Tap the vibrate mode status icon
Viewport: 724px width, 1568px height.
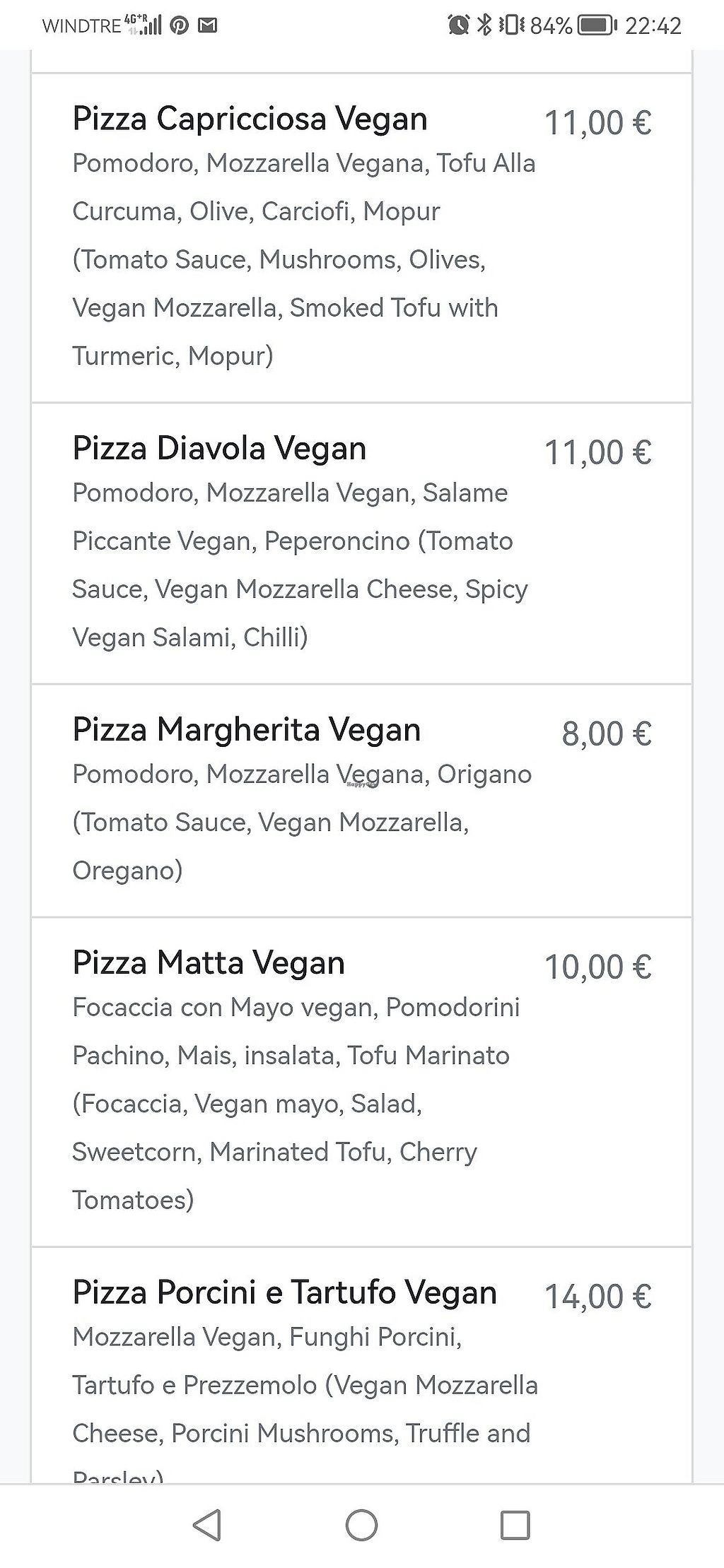click(x=511, y=25)
